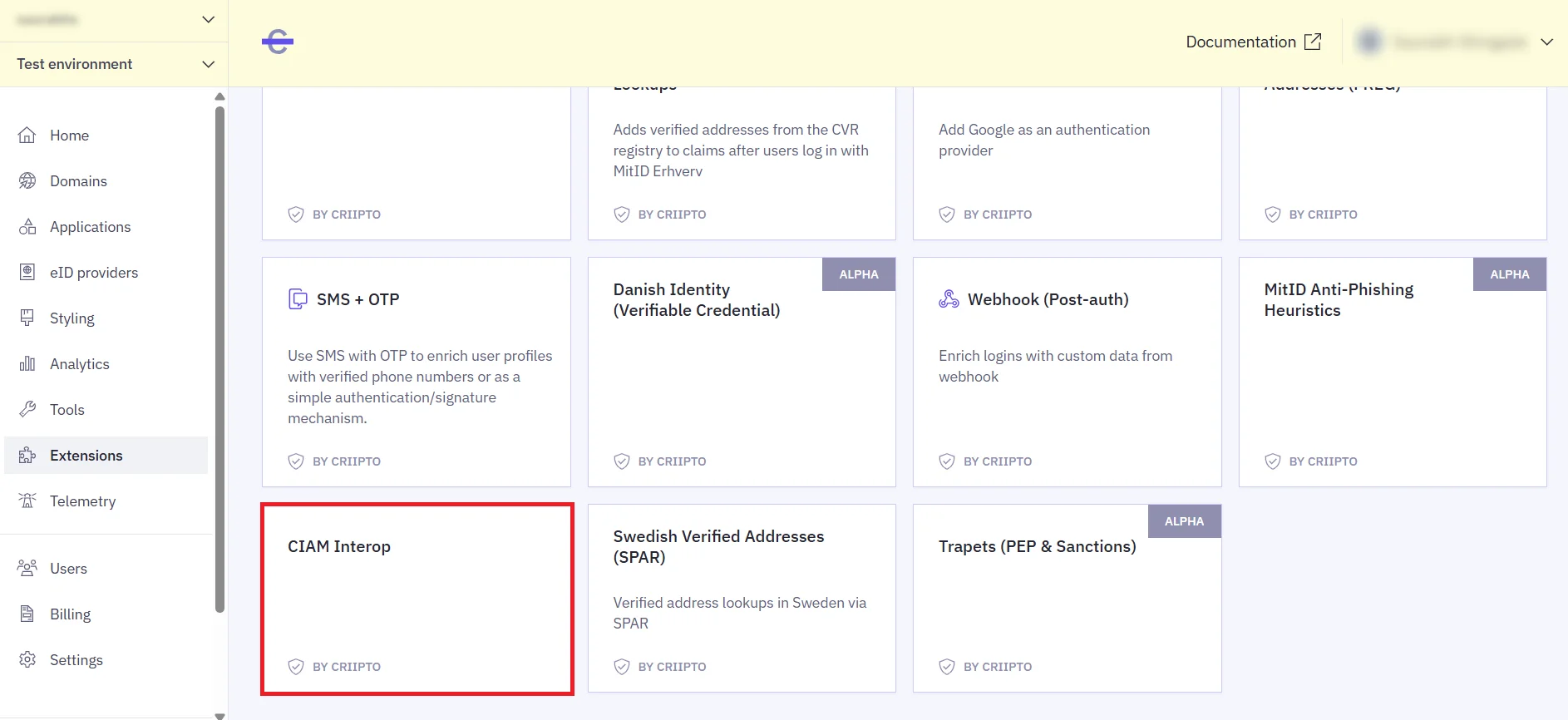The image size is (1568, 720).
Task: Open the SMS + OTP extension card
Action: click(417, 372)
